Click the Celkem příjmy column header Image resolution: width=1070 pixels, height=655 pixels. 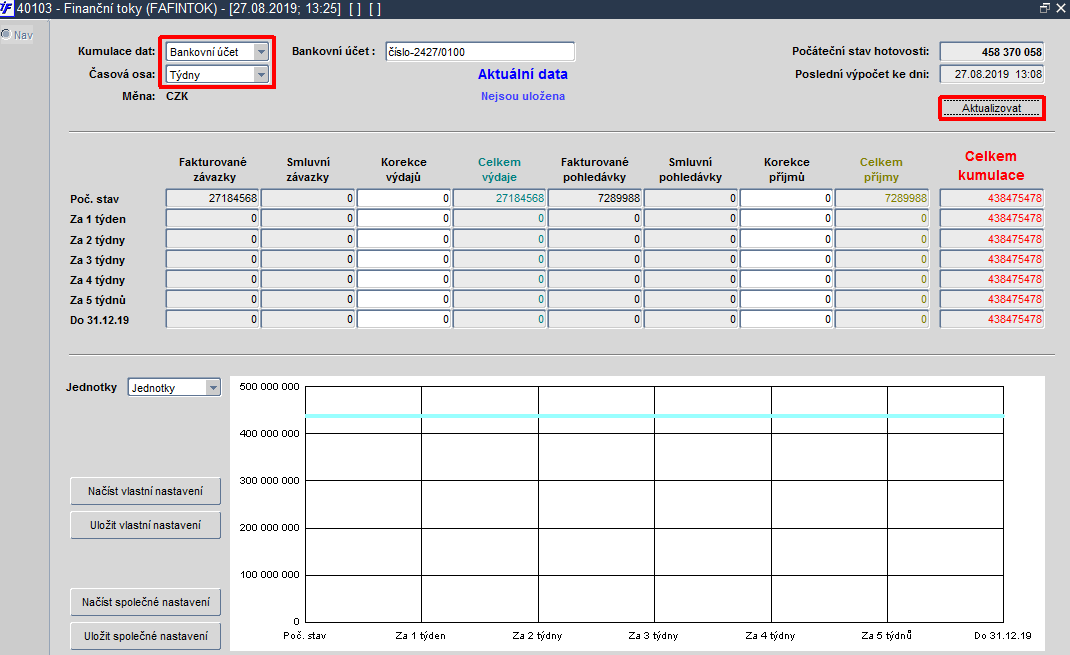[x=881, y=169]
